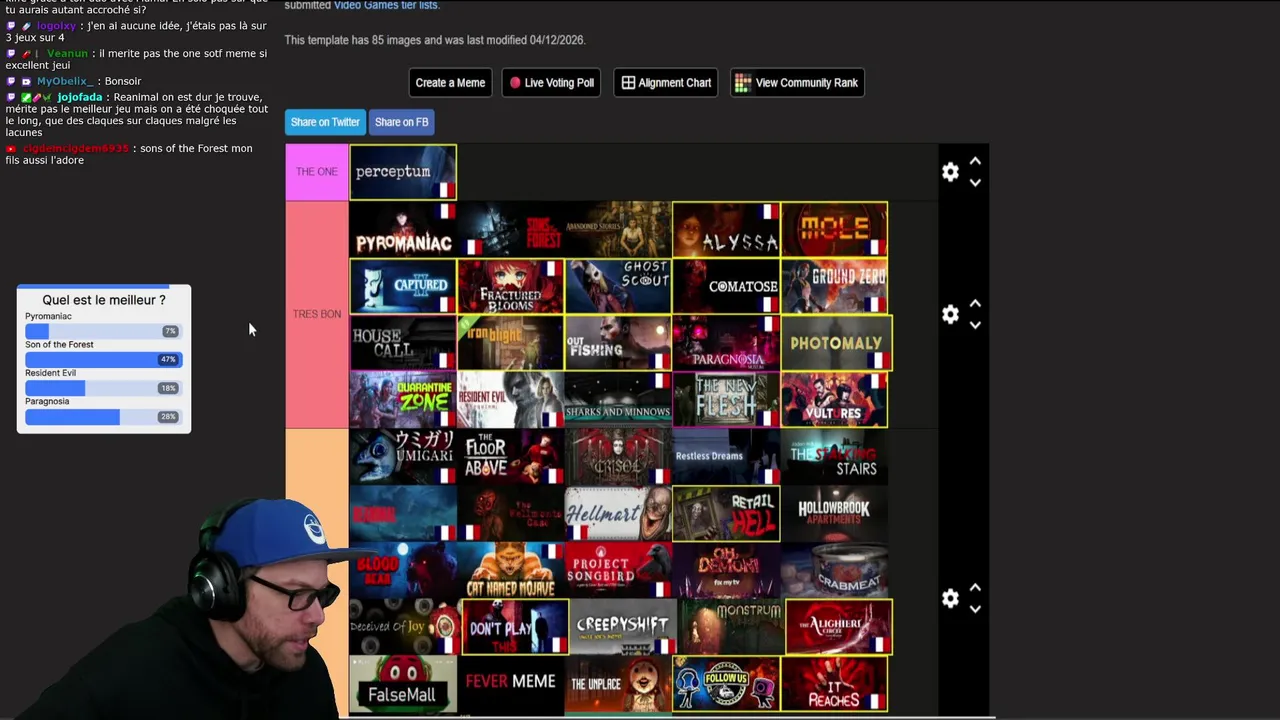This screenshot has width=1280, height=720.
Task: Pick the Deceived of Joy tile
Action: [x=403, y=627]
